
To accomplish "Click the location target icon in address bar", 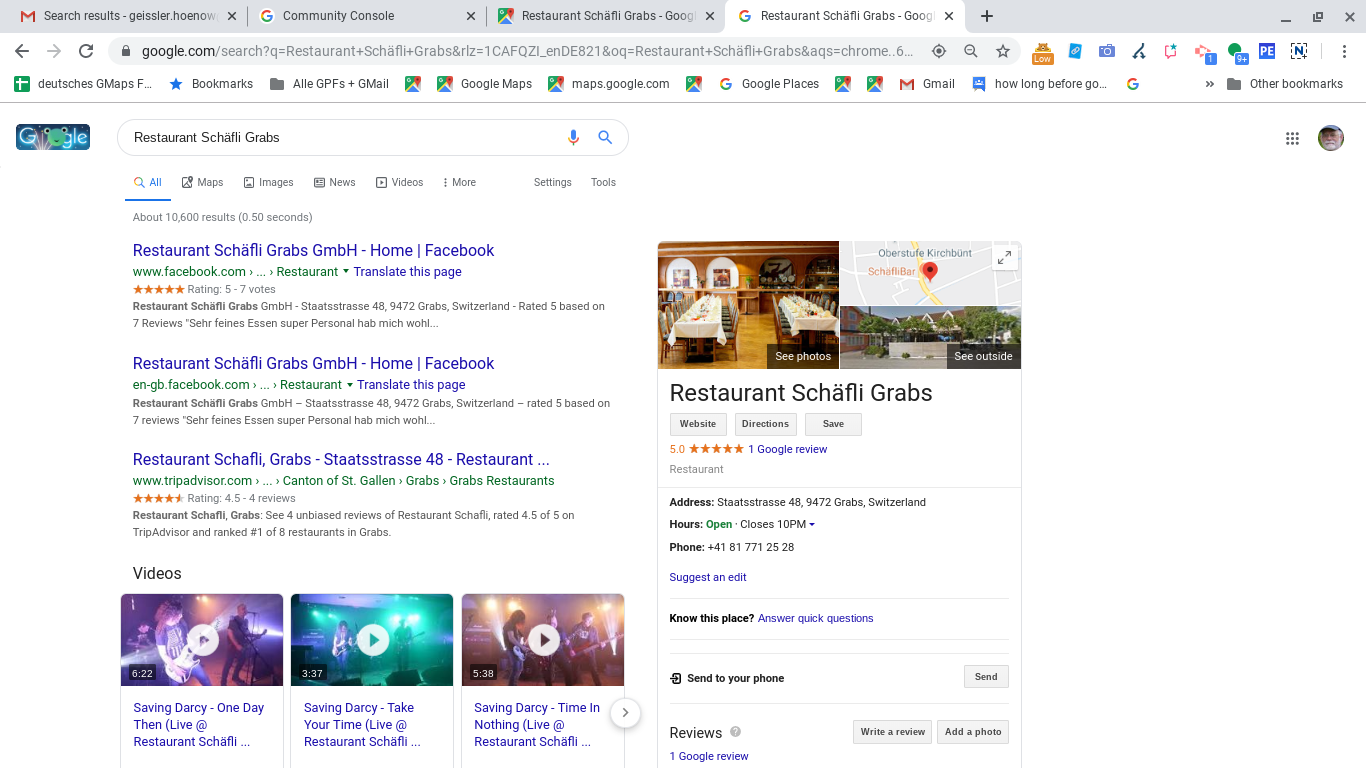I will click(939, 51).
